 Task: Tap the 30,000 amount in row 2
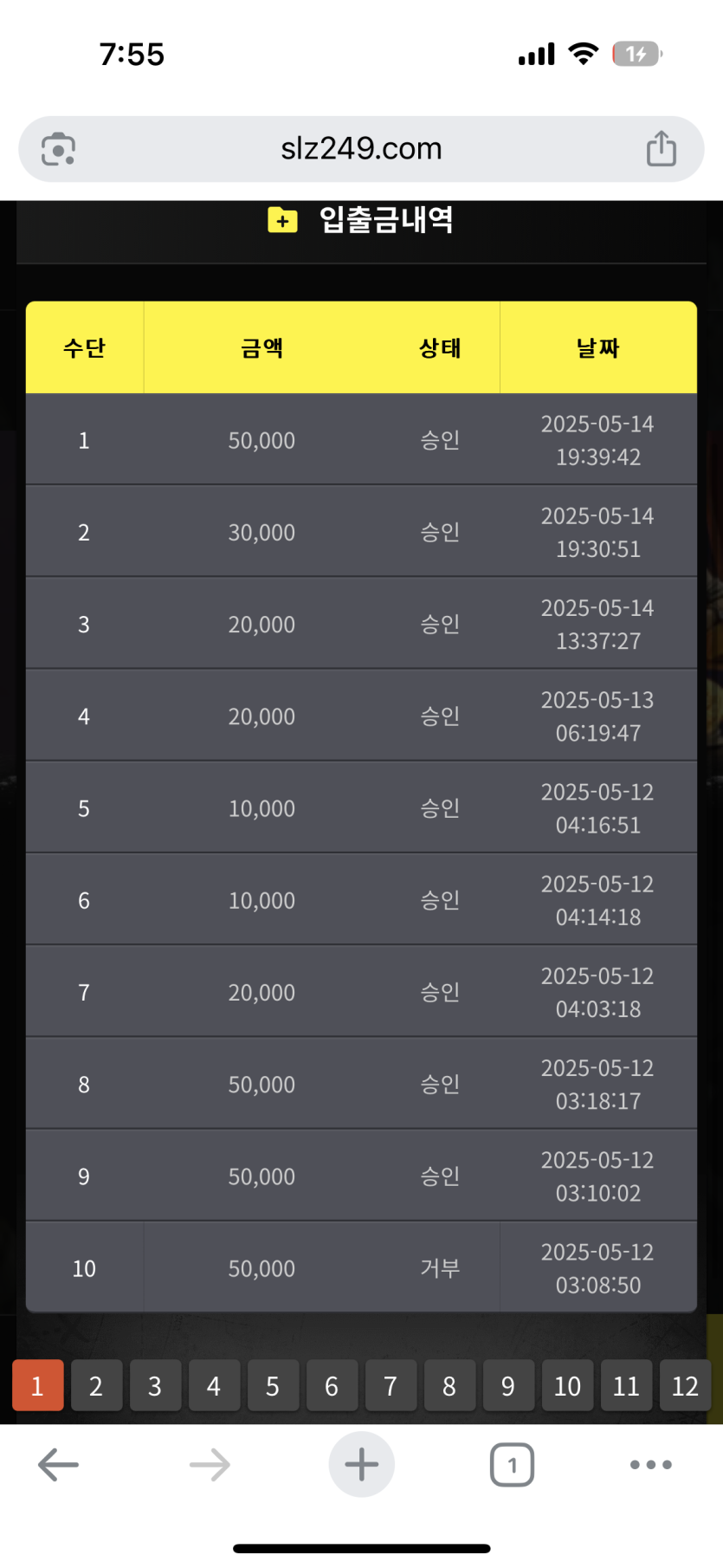[x=261, y=532]
